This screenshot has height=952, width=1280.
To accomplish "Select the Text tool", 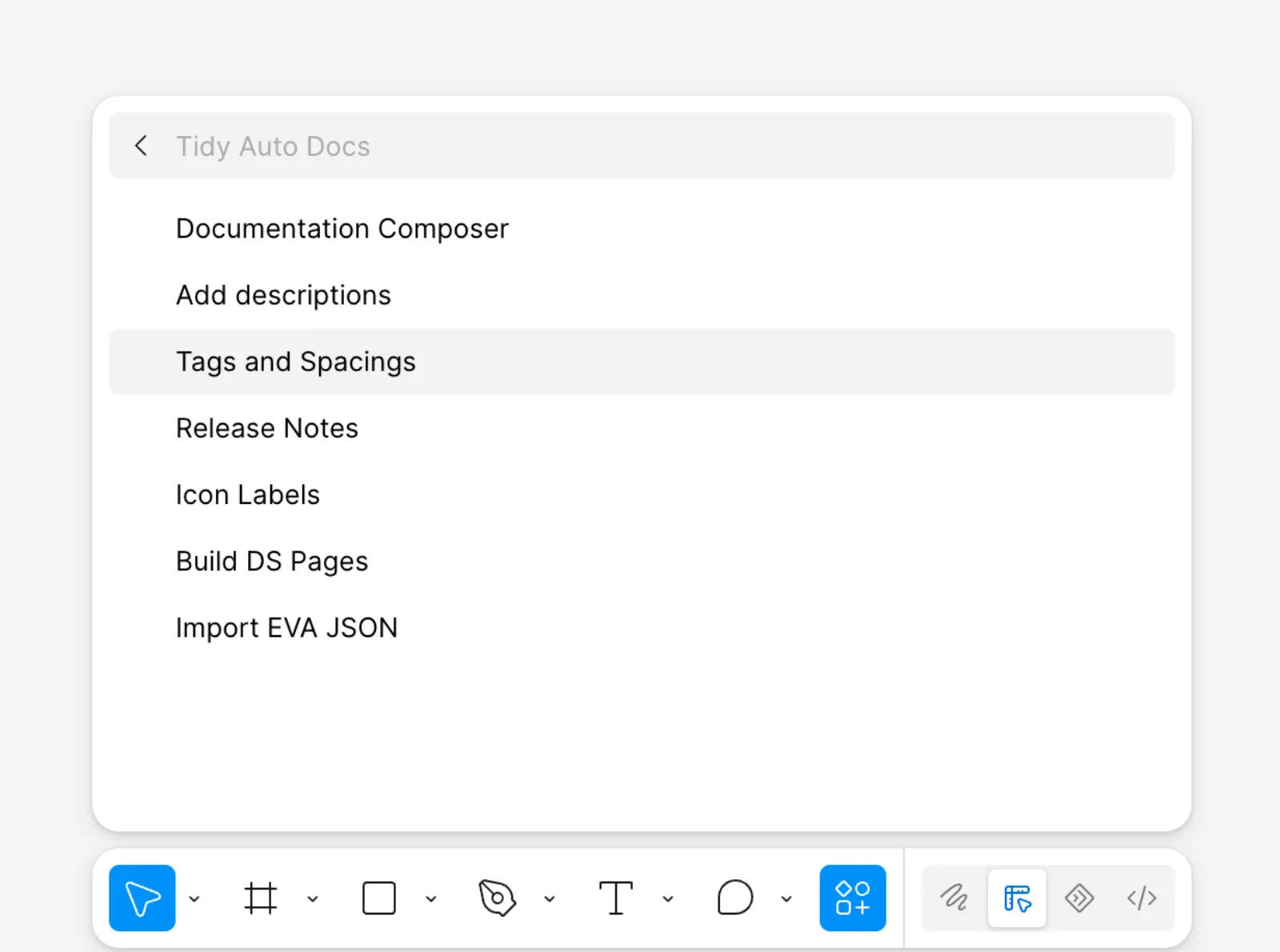I will click(x=615, y=898).
